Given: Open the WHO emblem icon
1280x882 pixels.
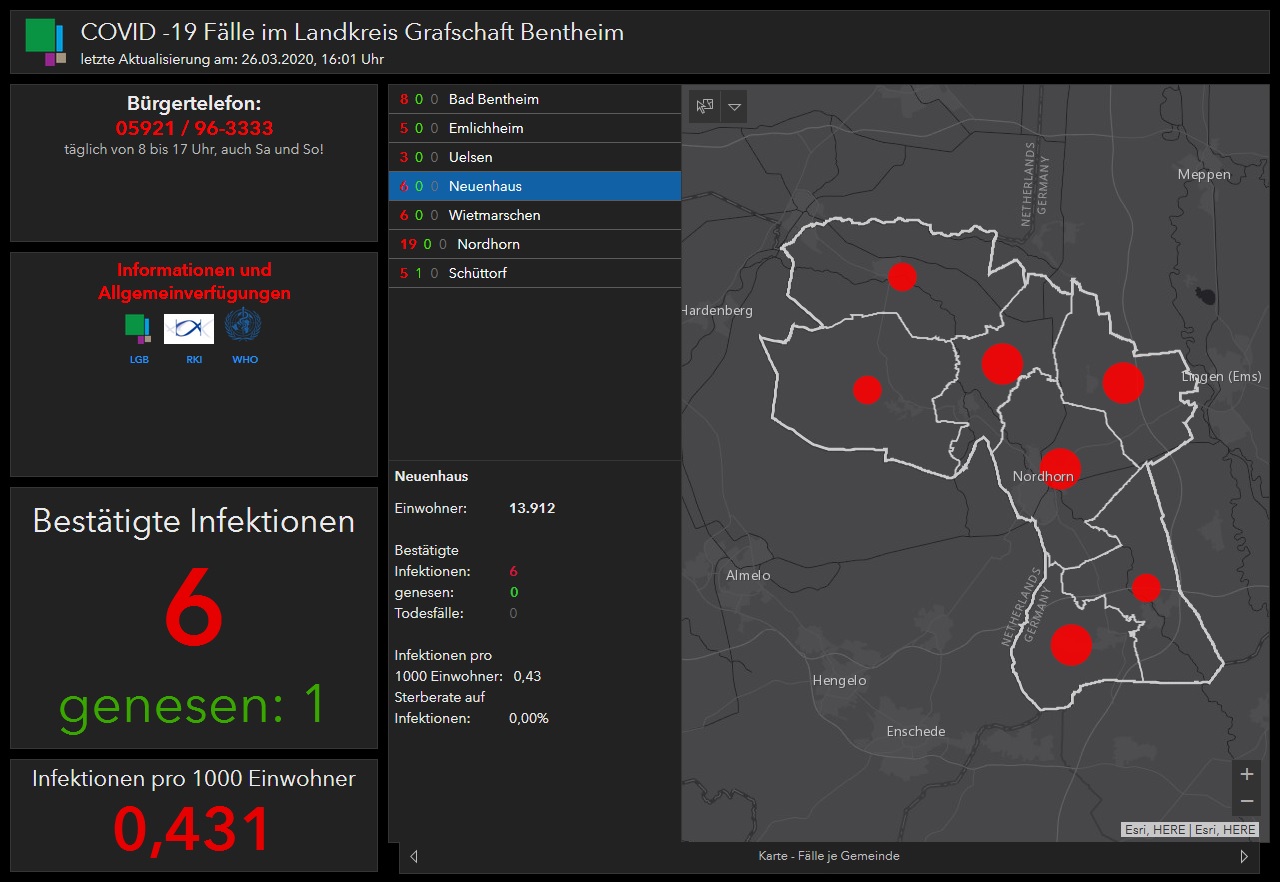Looking at the screenshot, I should [244, 327].
